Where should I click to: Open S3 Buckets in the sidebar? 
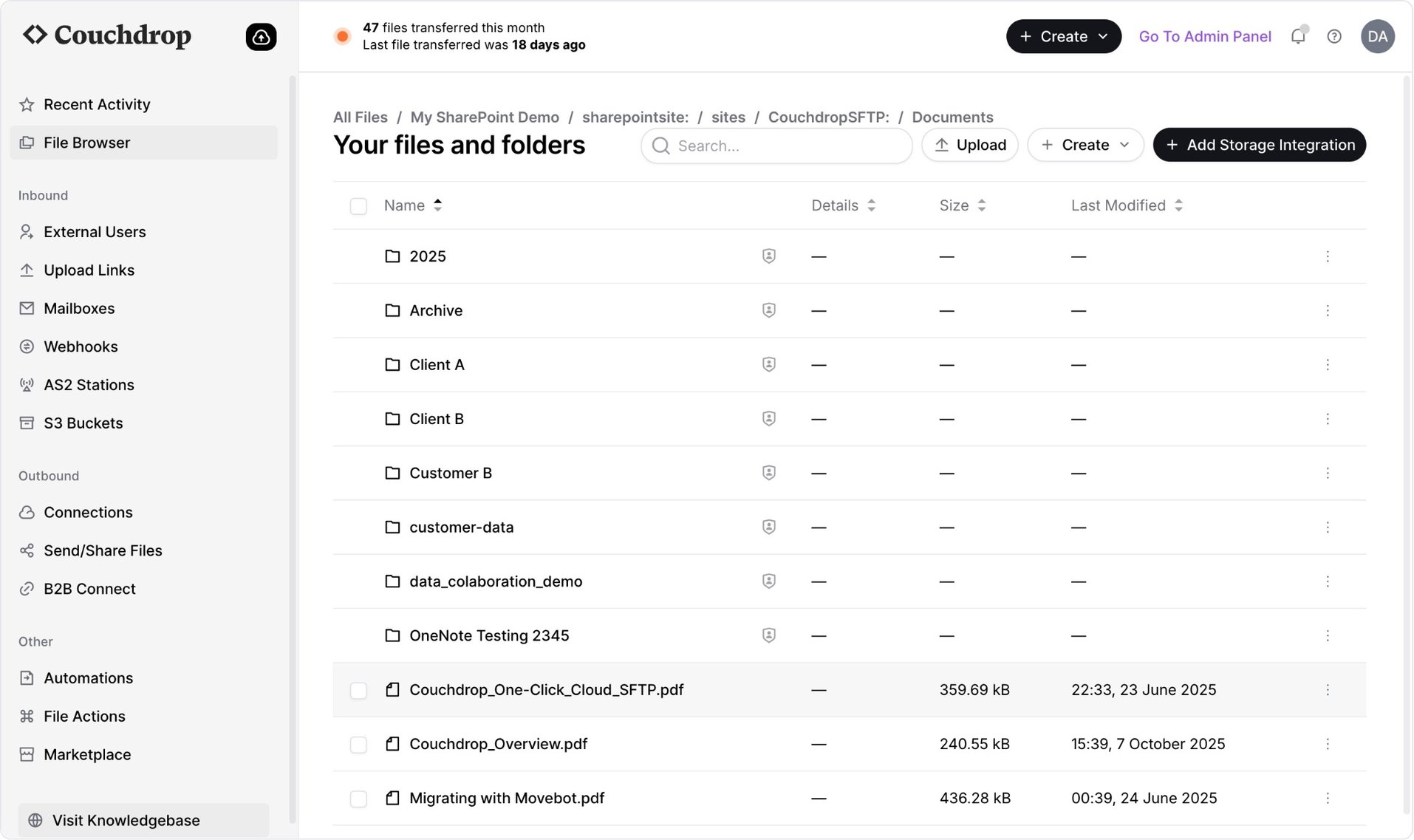click(144, 423)
